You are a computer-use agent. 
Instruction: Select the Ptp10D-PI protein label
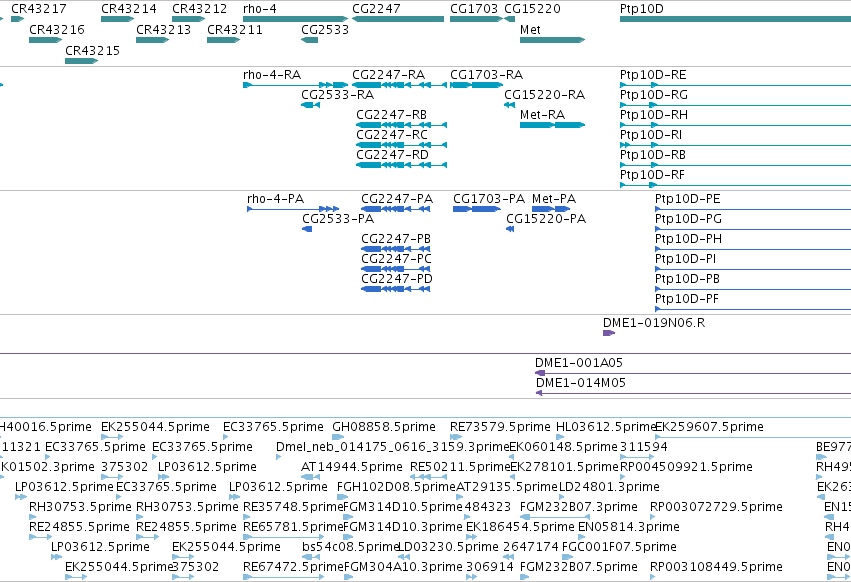pyautogui.click(x=685, y=259)
